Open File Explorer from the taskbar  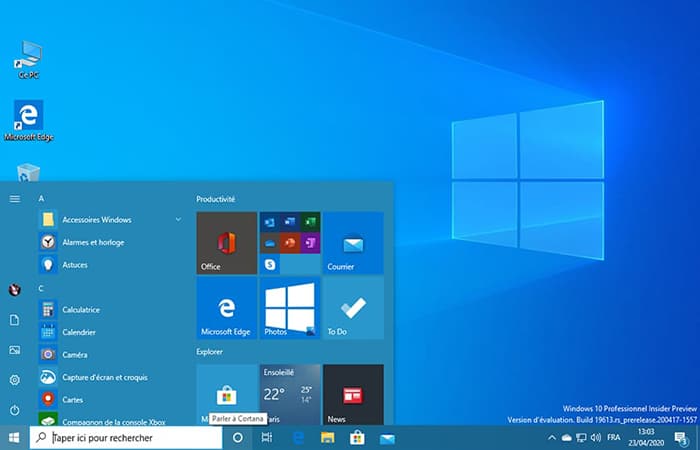point(328,438)
